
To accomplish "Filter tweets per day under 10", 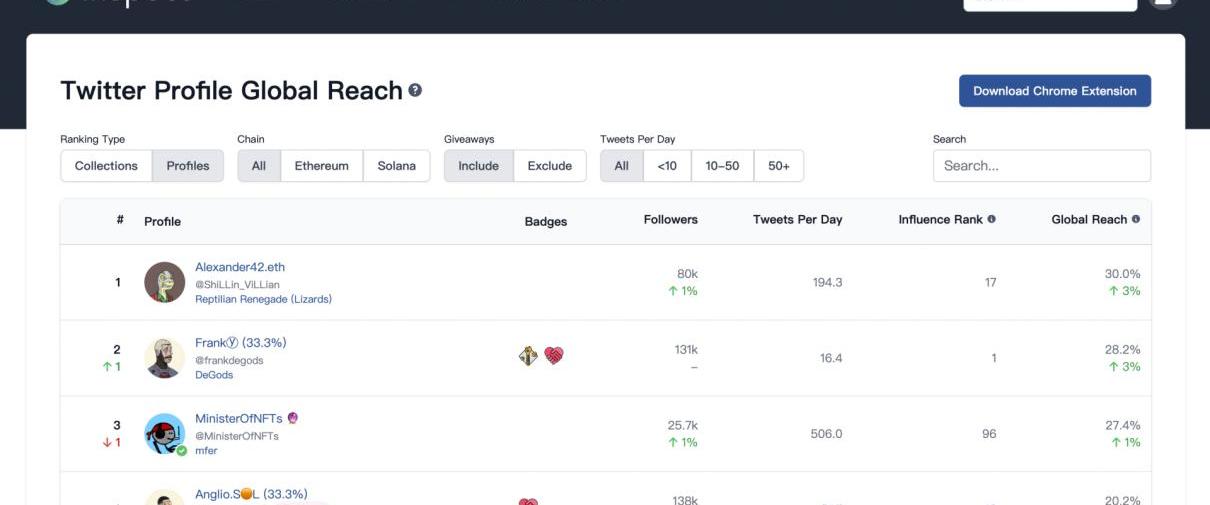I will 667,166.
